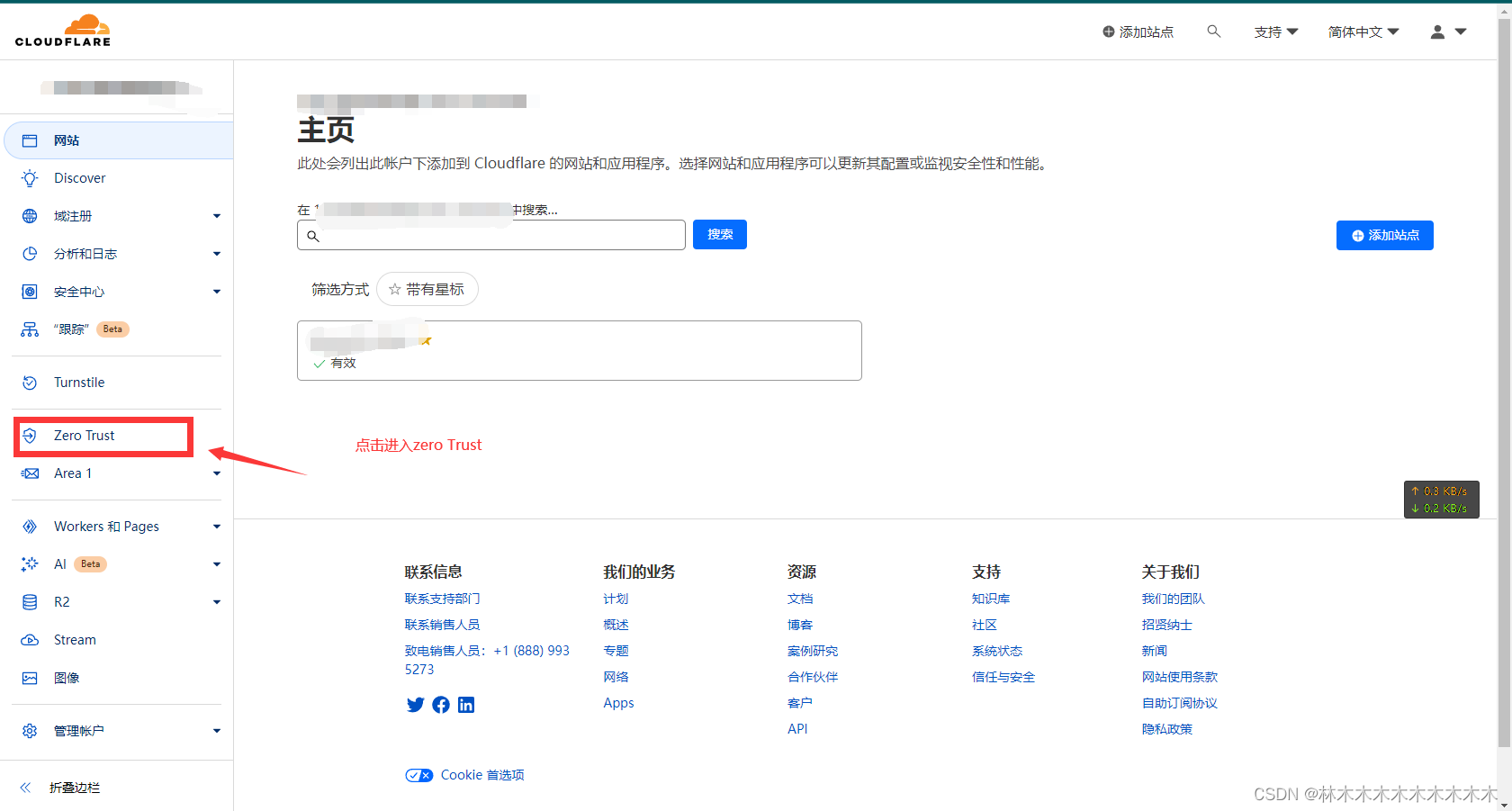Screen dimensions: 1512x811
Task: Expand the 域注册 menu arrow
Action: pyautogui.click(x=217, y=216)
